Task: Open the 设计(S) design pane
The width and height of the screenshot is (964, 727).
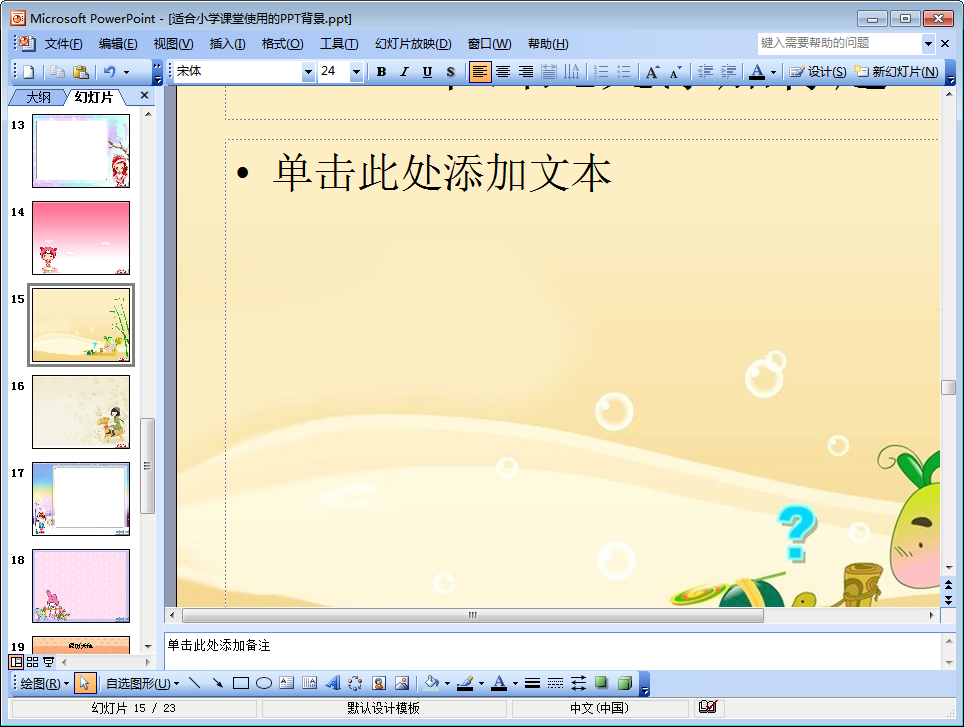Action: pos(818,72)
